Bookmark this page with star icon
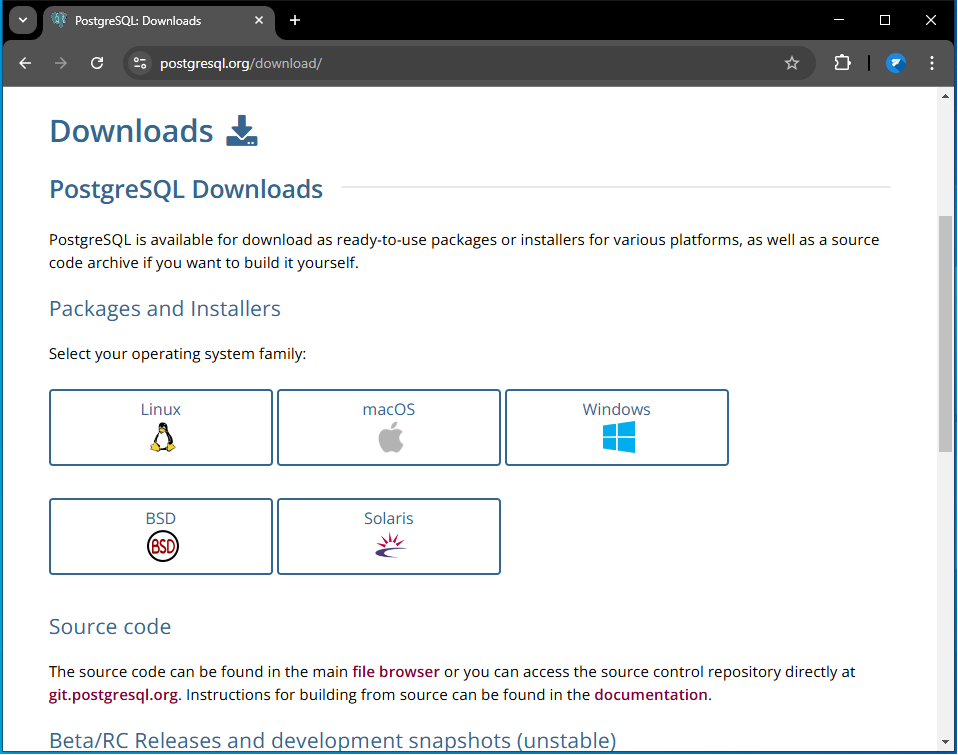Image resolution: width=958 pixels, height=755 pixels. [792, 63]
